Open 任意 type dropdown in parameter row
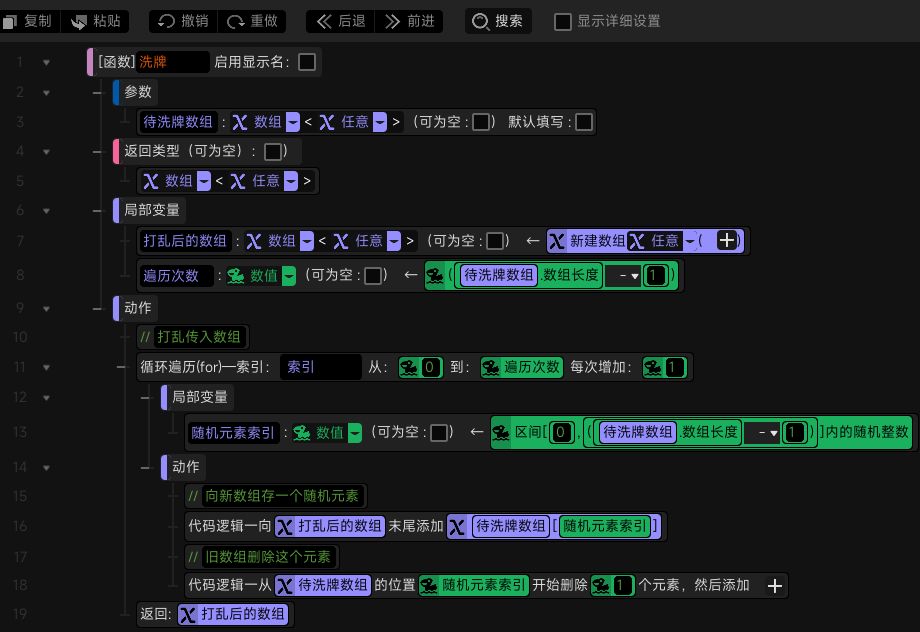 (380, 122)
